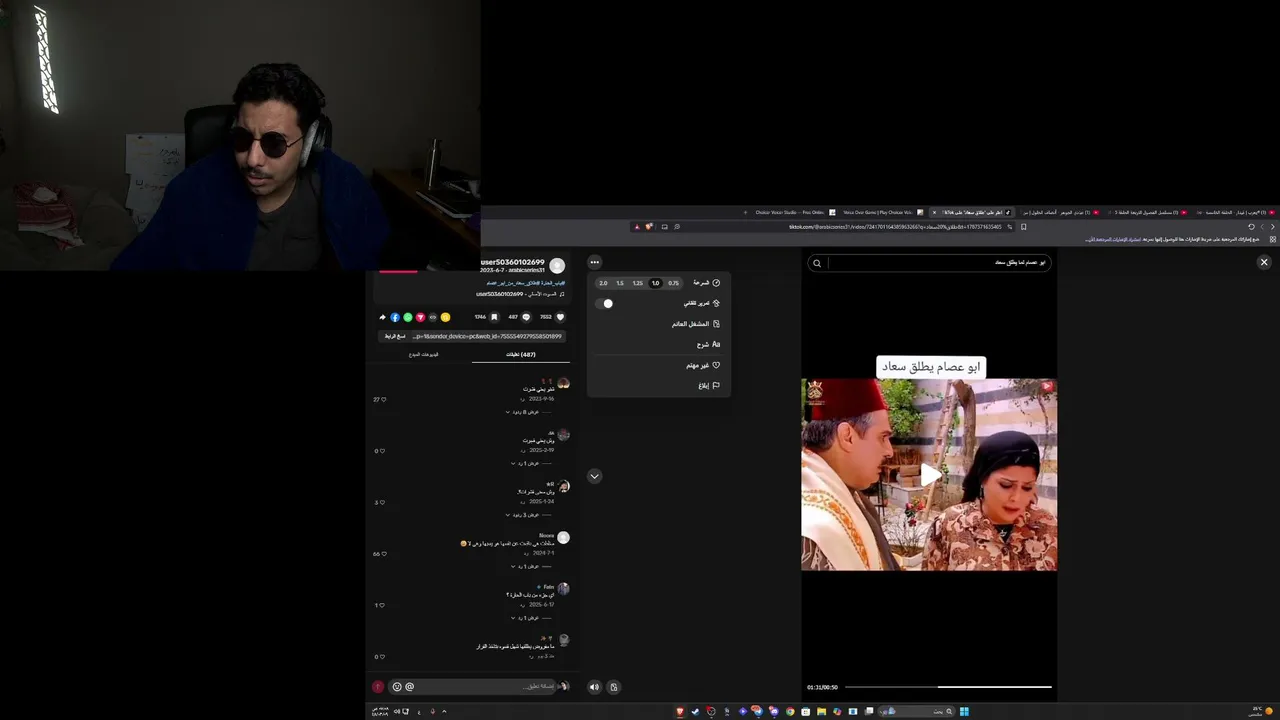This screenshot has width=1280, height=720.
Task: Set playback speed to 1.5
Action: pos(620,283)
